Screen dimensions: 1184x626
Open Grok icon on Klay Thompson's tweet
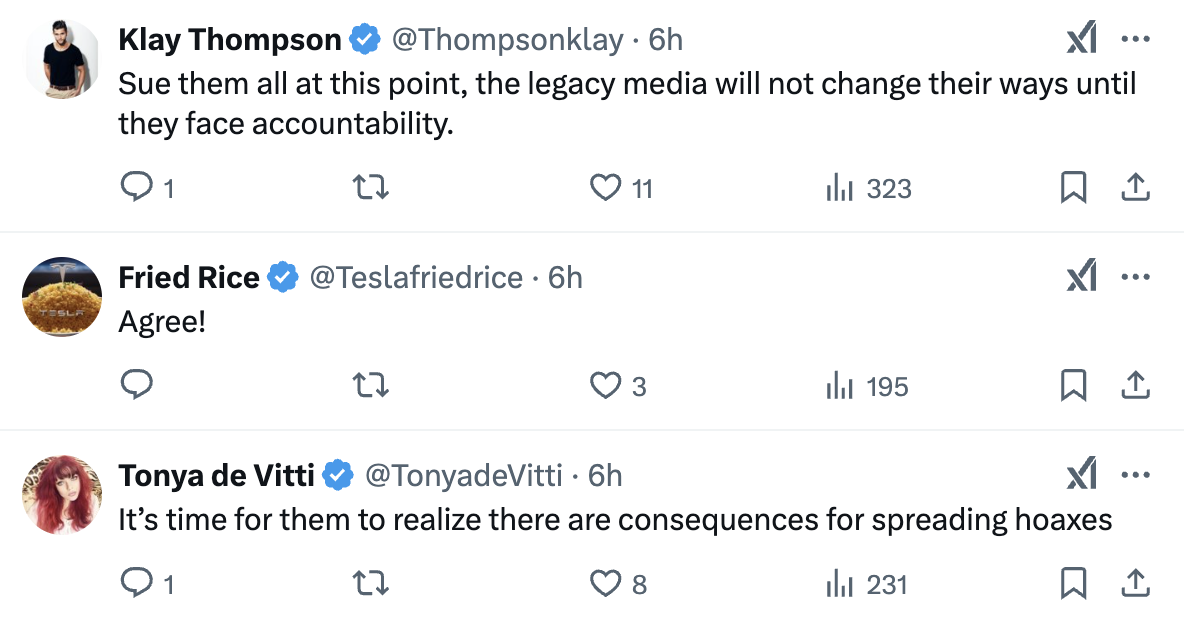[x=1081, y=40]
